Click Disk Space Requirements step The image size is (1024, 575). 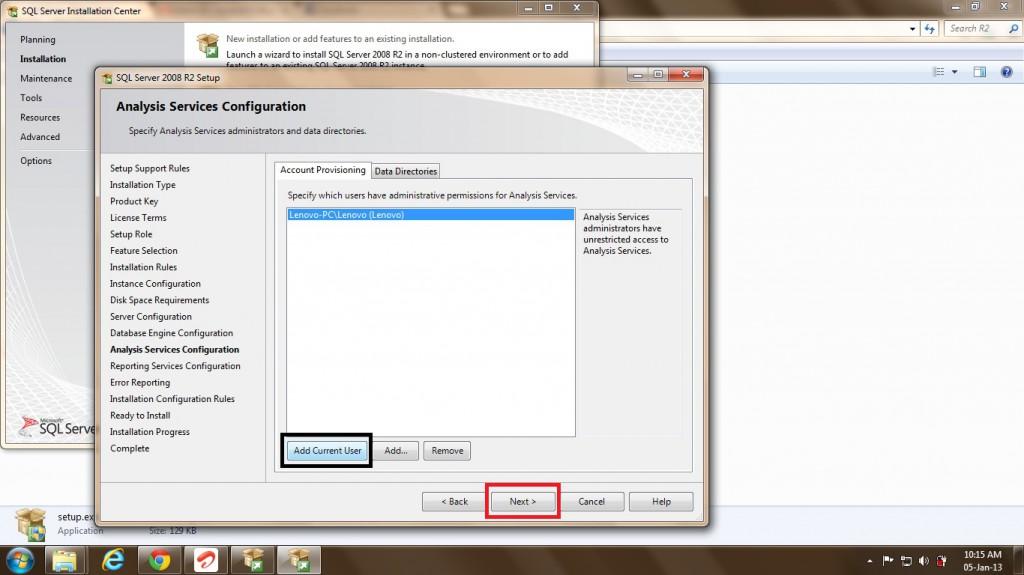tap(159, 300)
